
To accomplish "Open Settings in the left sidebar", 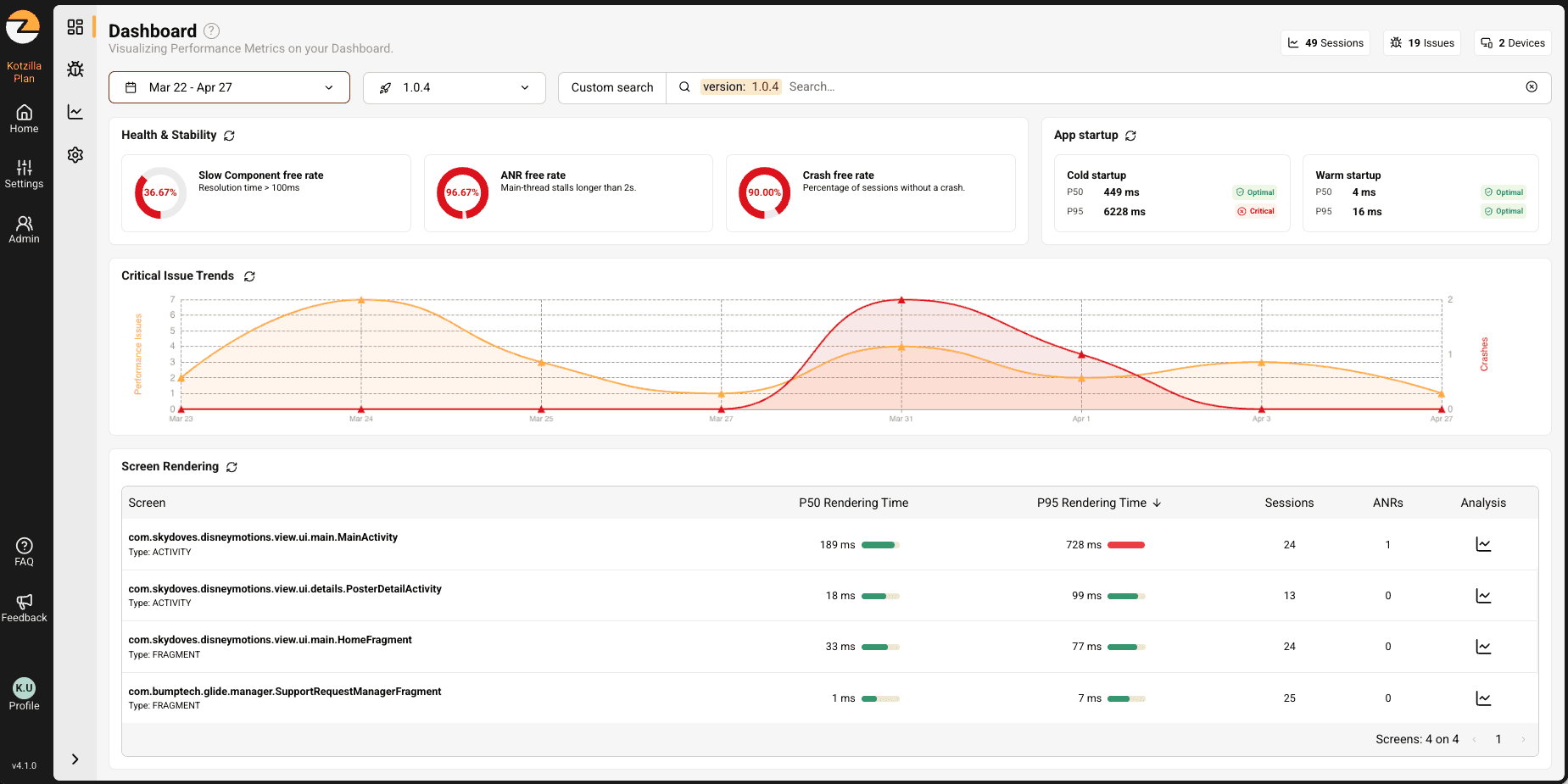I will (24, 174).
